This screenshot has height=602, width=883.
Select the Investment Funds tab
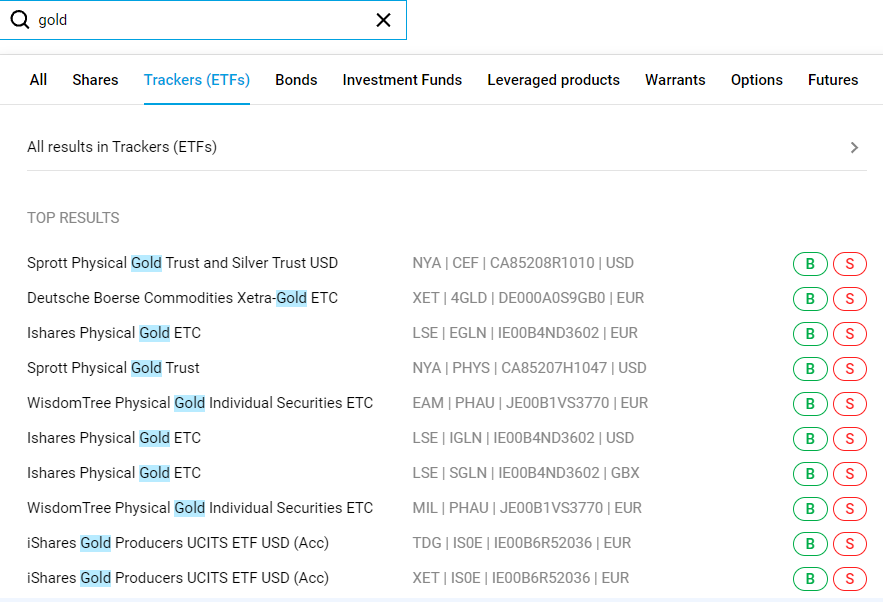click(x=402, y=80)
